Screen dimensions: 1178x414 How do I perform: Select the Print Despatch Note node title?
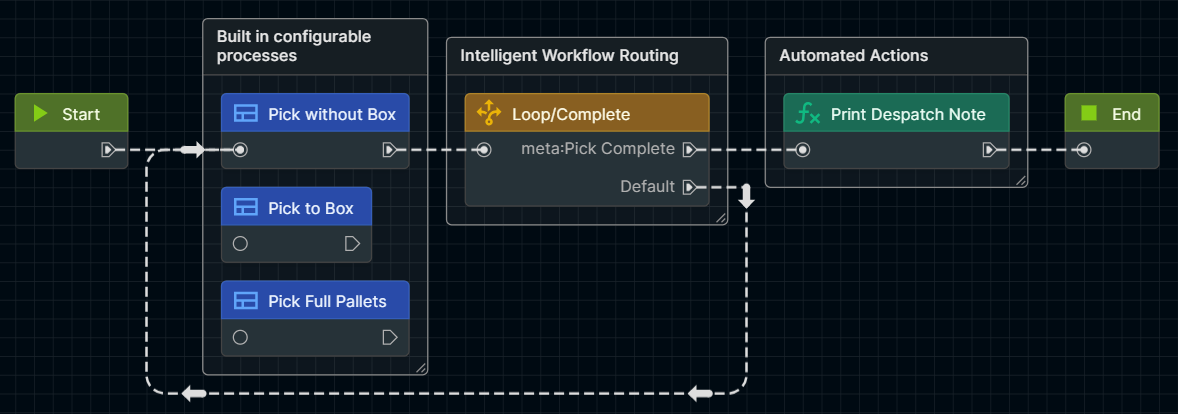(x=908, y=114)
